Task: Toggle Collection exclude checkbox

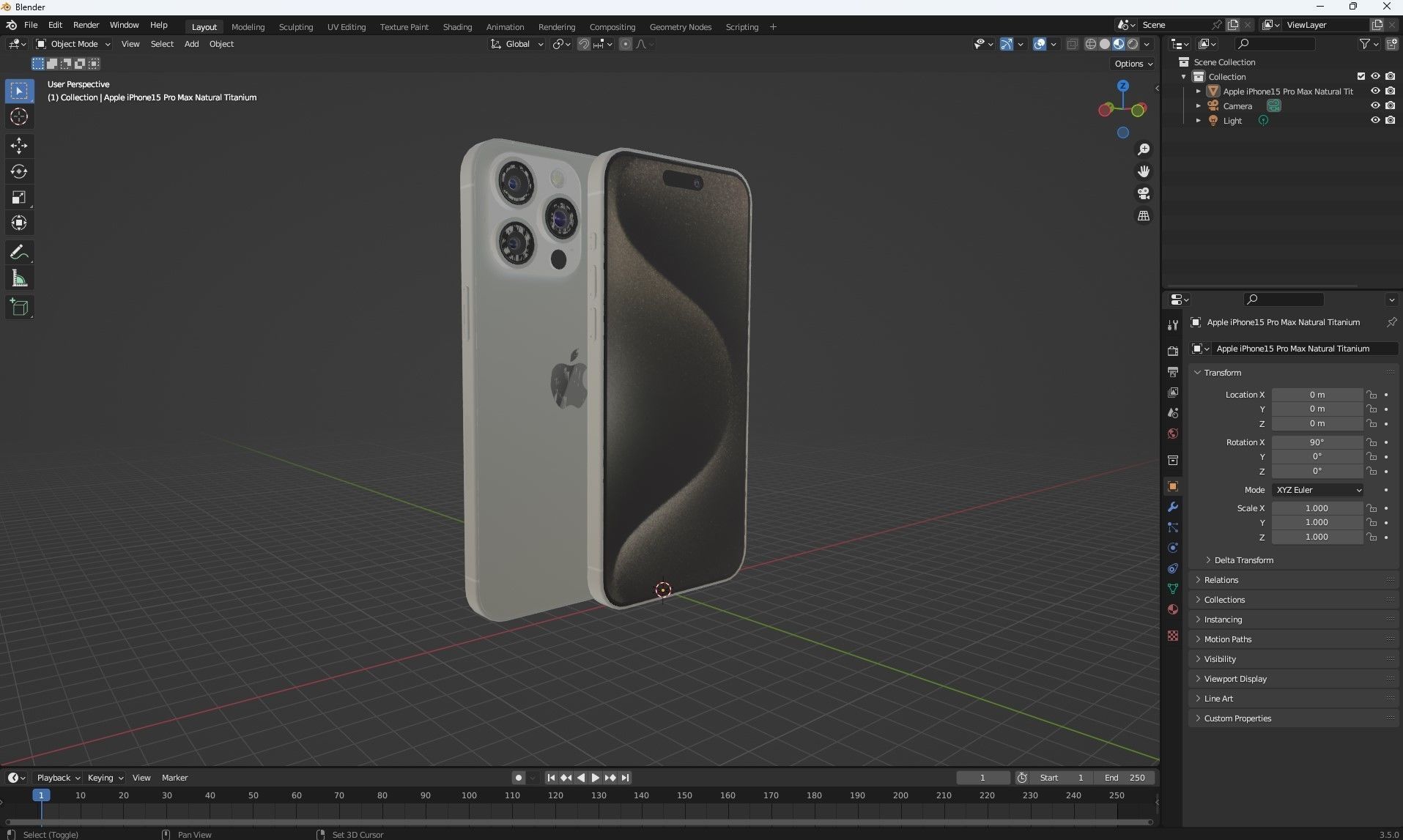Action: pyautogui.click(x=1361, y=76)
